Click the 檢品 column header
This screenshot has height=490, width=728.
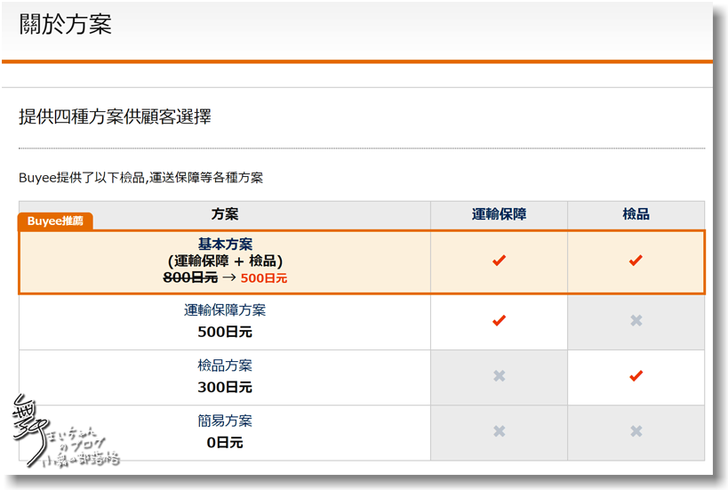tap(635, 214)
